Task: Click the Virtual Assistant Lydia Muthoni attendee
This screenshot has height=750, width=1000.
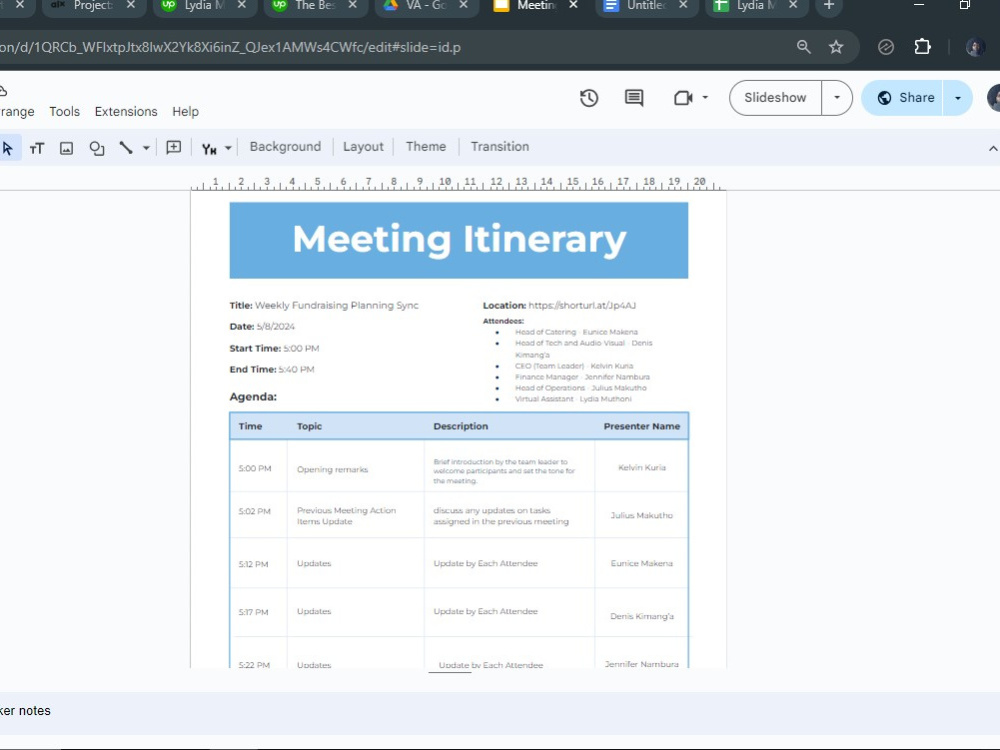Action: tap(573, 399)
